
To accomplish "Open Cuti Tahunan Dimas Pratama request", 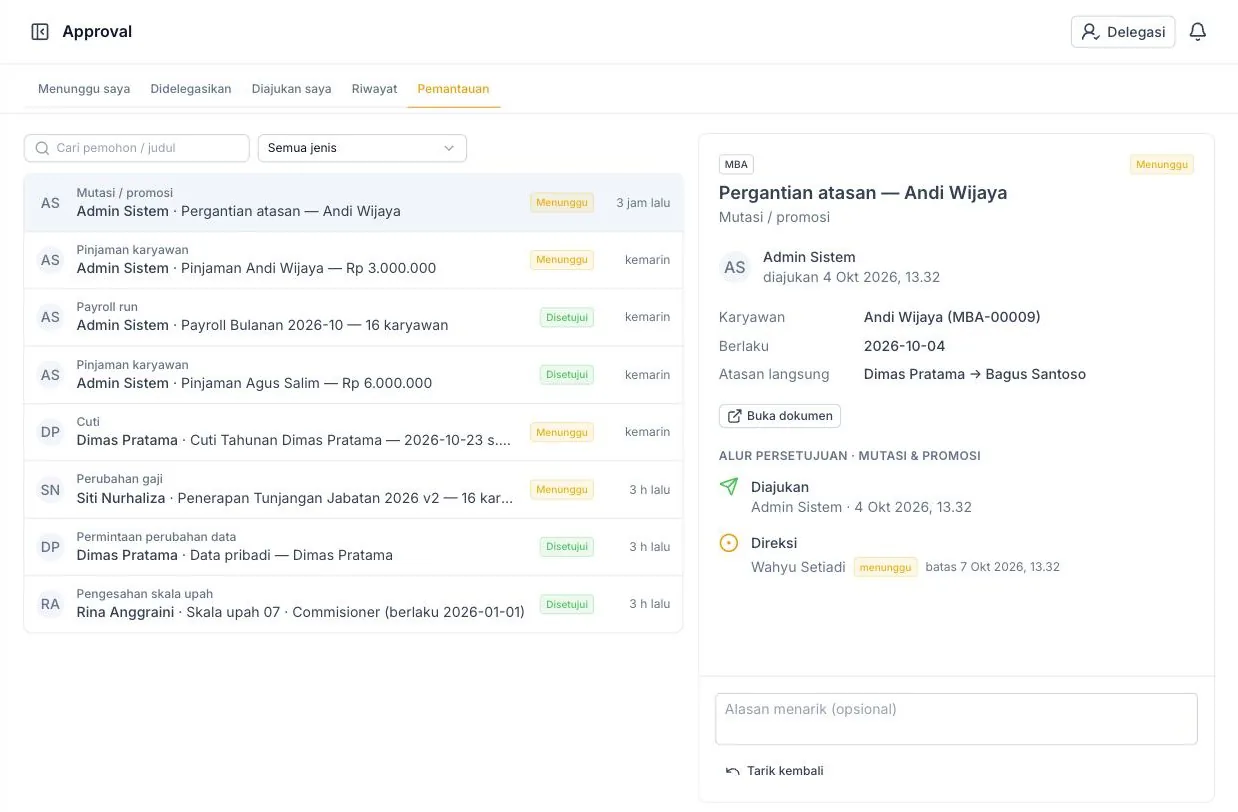I will click(353, 432).
